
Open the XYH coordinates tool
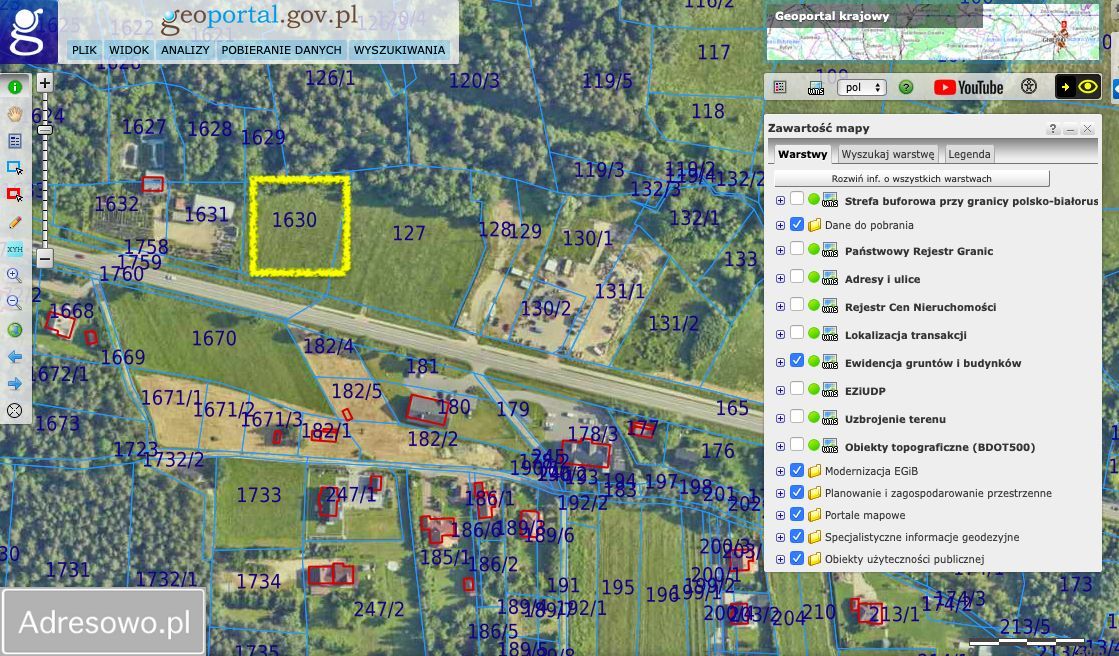(14, 249)
